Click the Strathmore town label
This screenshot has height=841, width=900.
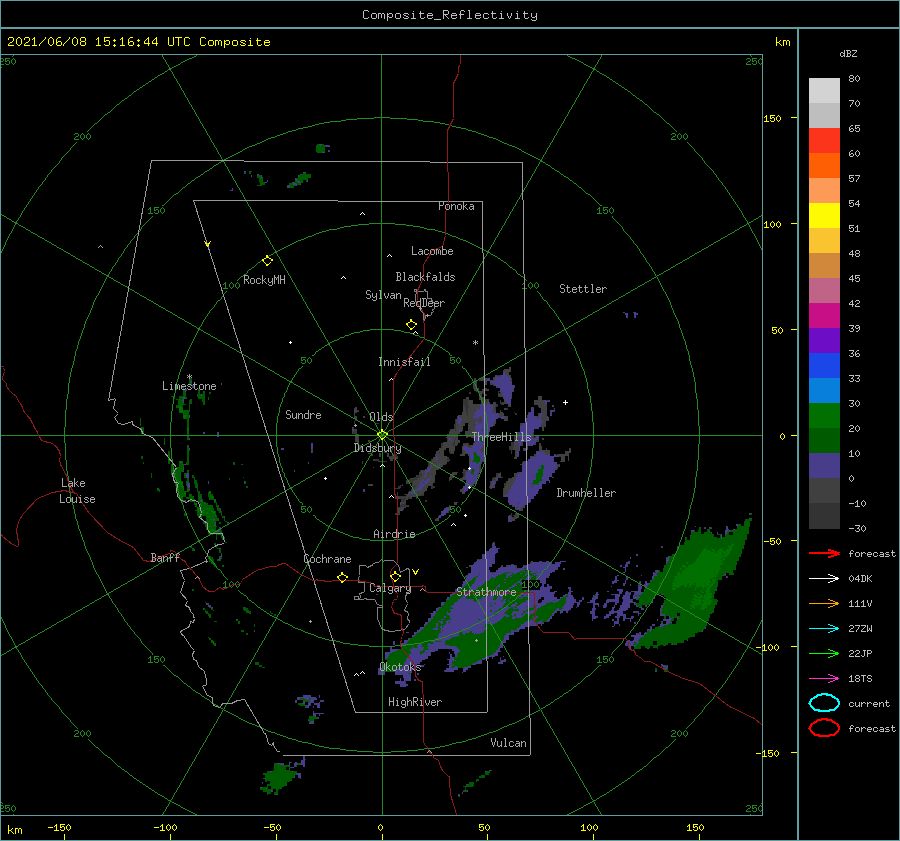486,592
